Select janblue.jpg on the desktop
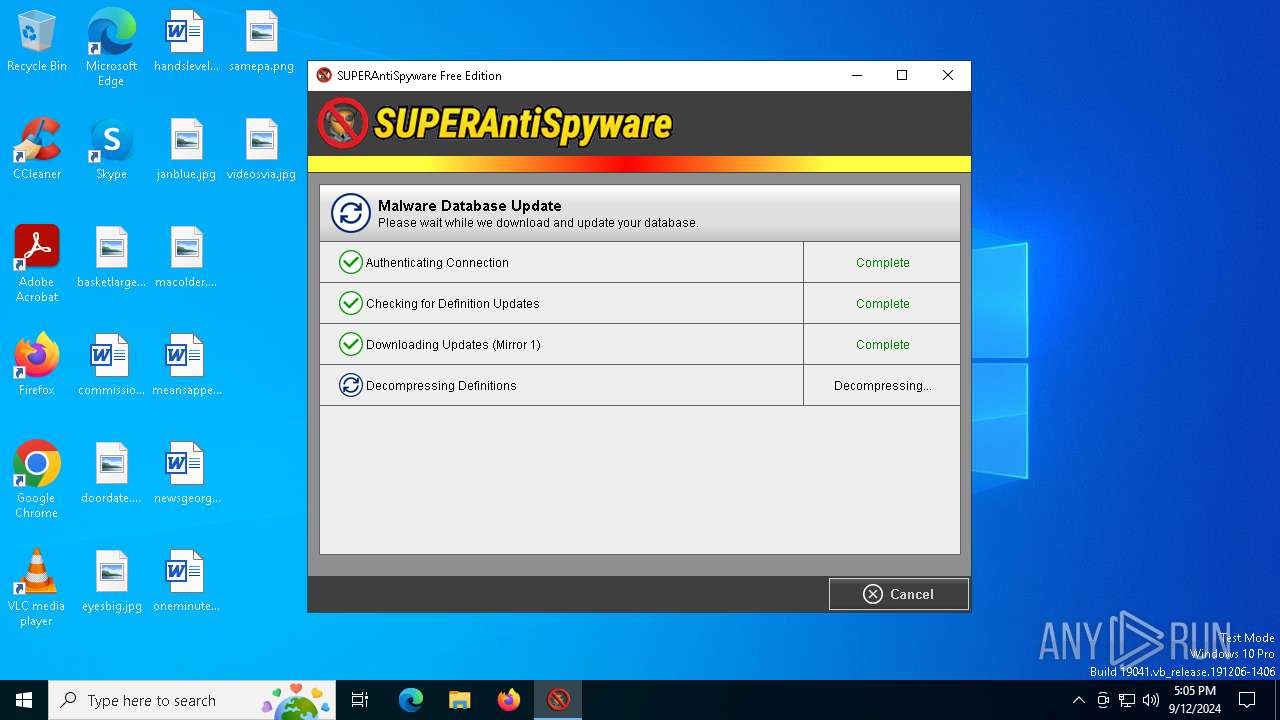The height and width of the screenshot is (720, 1280). coord(186,150)
